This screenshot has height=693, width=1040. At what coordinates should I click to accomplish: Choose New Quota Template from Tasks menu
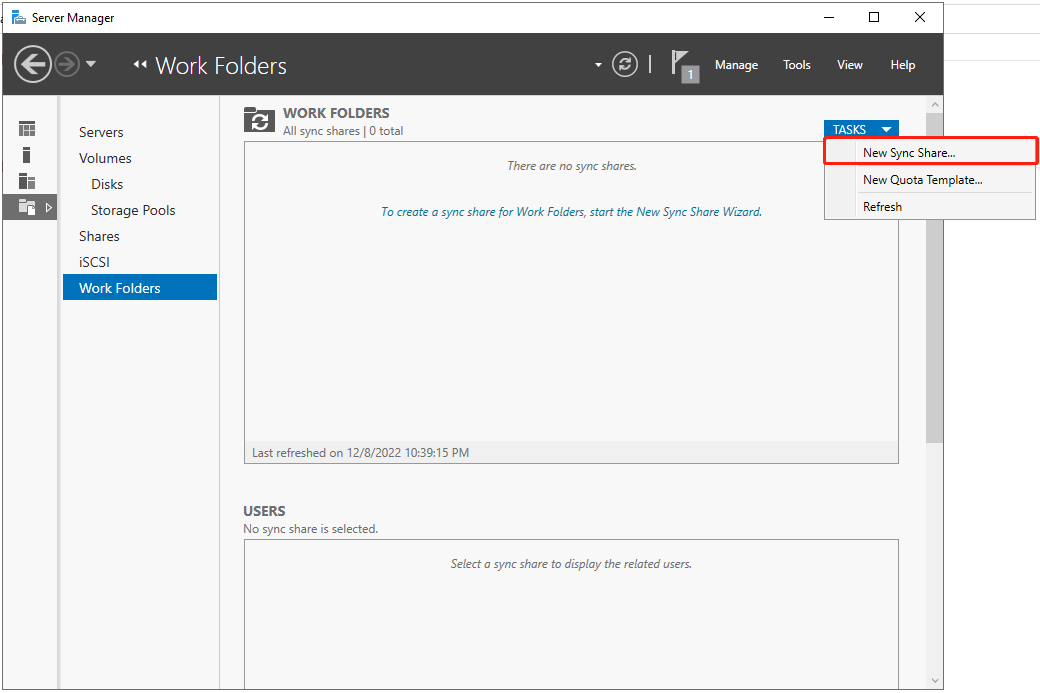pos(930,180)
